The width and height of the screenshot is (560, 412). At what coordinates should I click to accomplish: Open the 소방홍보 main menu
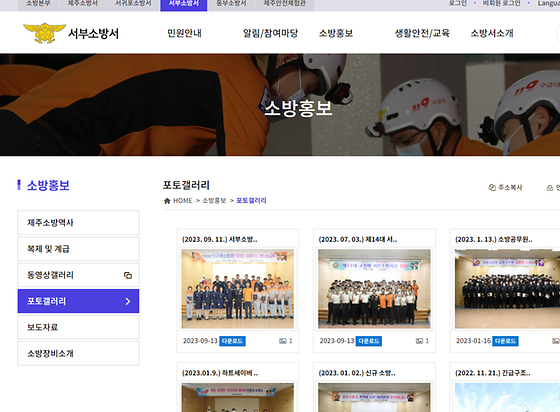[x=336, y=33]
